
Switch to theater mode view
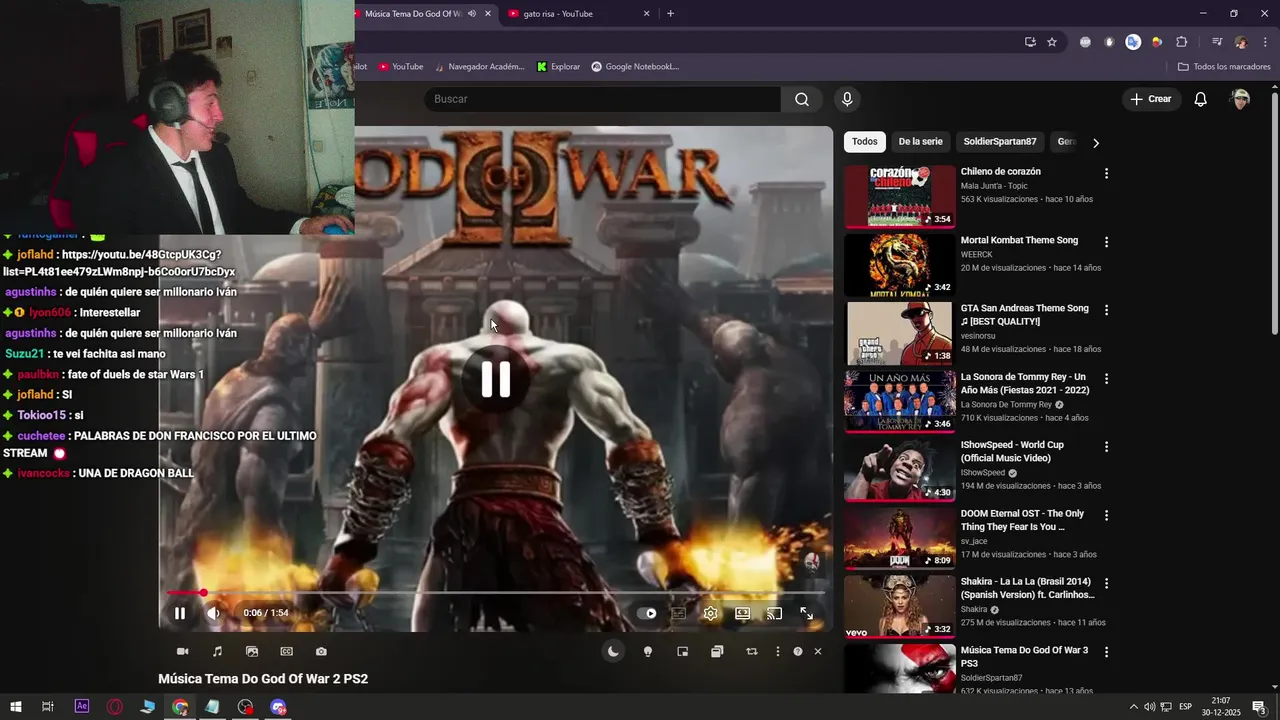(x=742, y=613)
